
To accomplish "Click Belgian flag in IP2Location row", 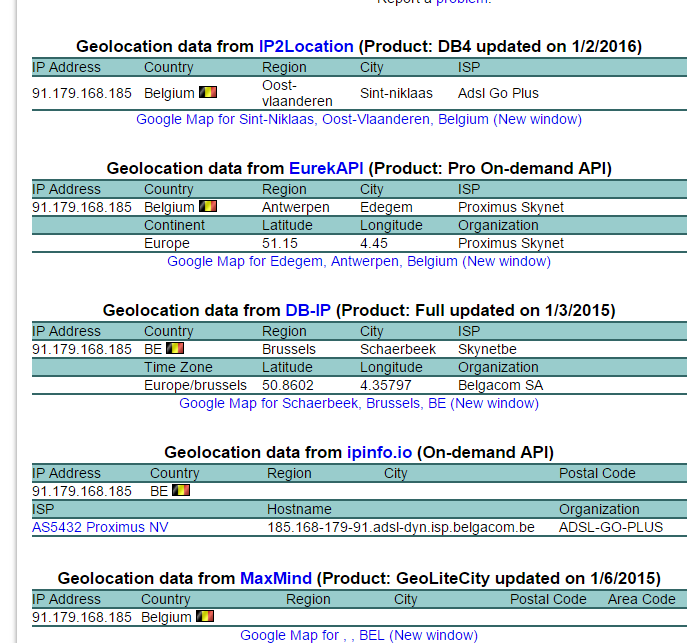I will 208,92.
